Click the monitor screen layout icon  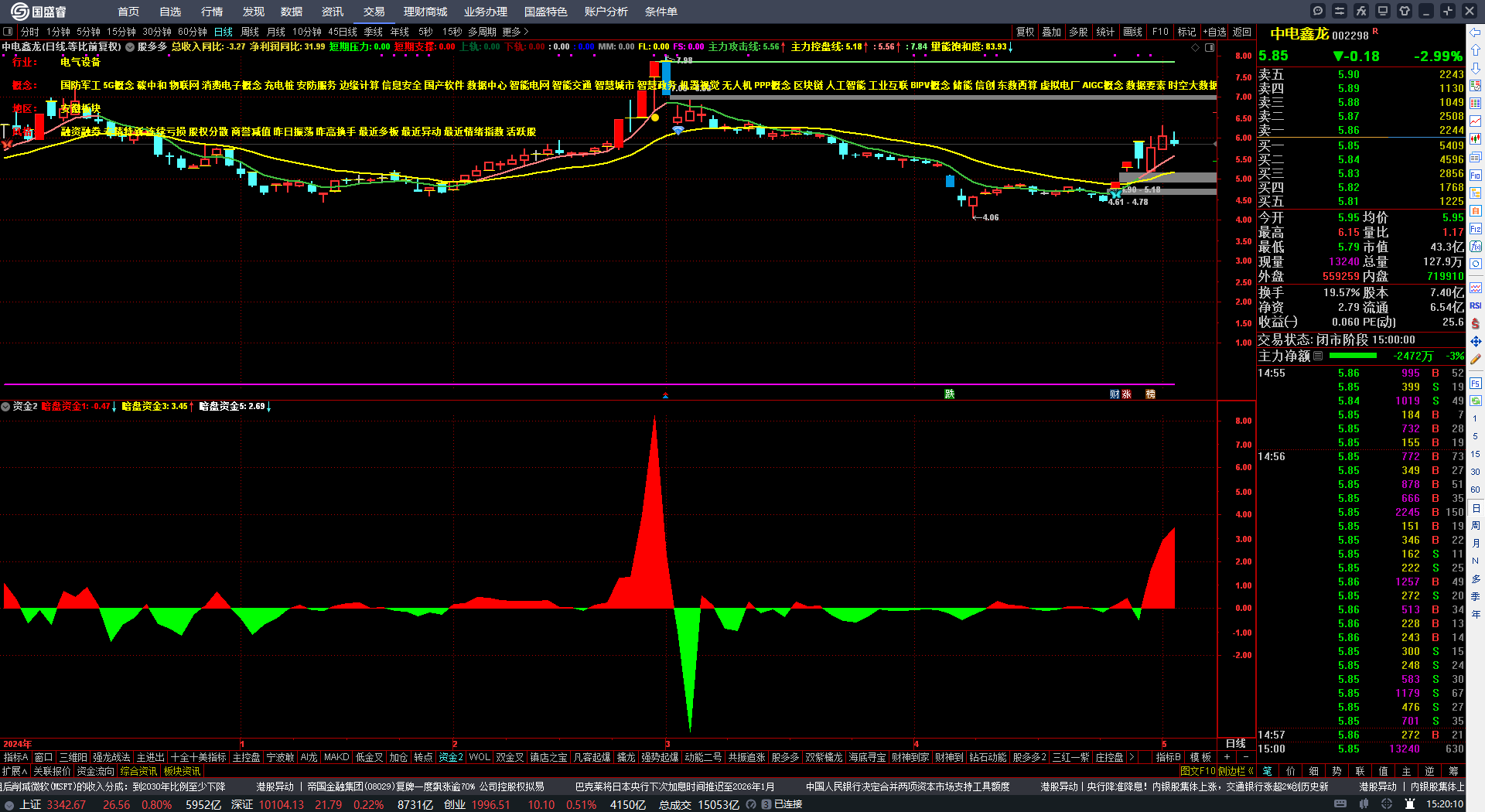tap(1383, 11)
